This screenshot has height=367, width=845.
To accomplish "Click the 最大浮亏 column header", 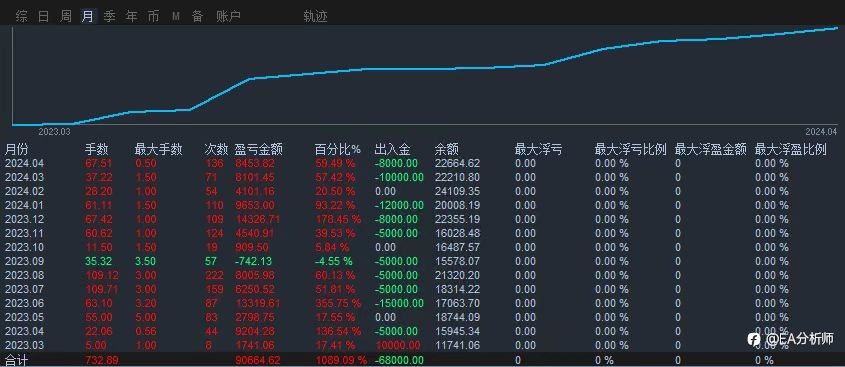I will pyautogui.click(x=538, y=149).
